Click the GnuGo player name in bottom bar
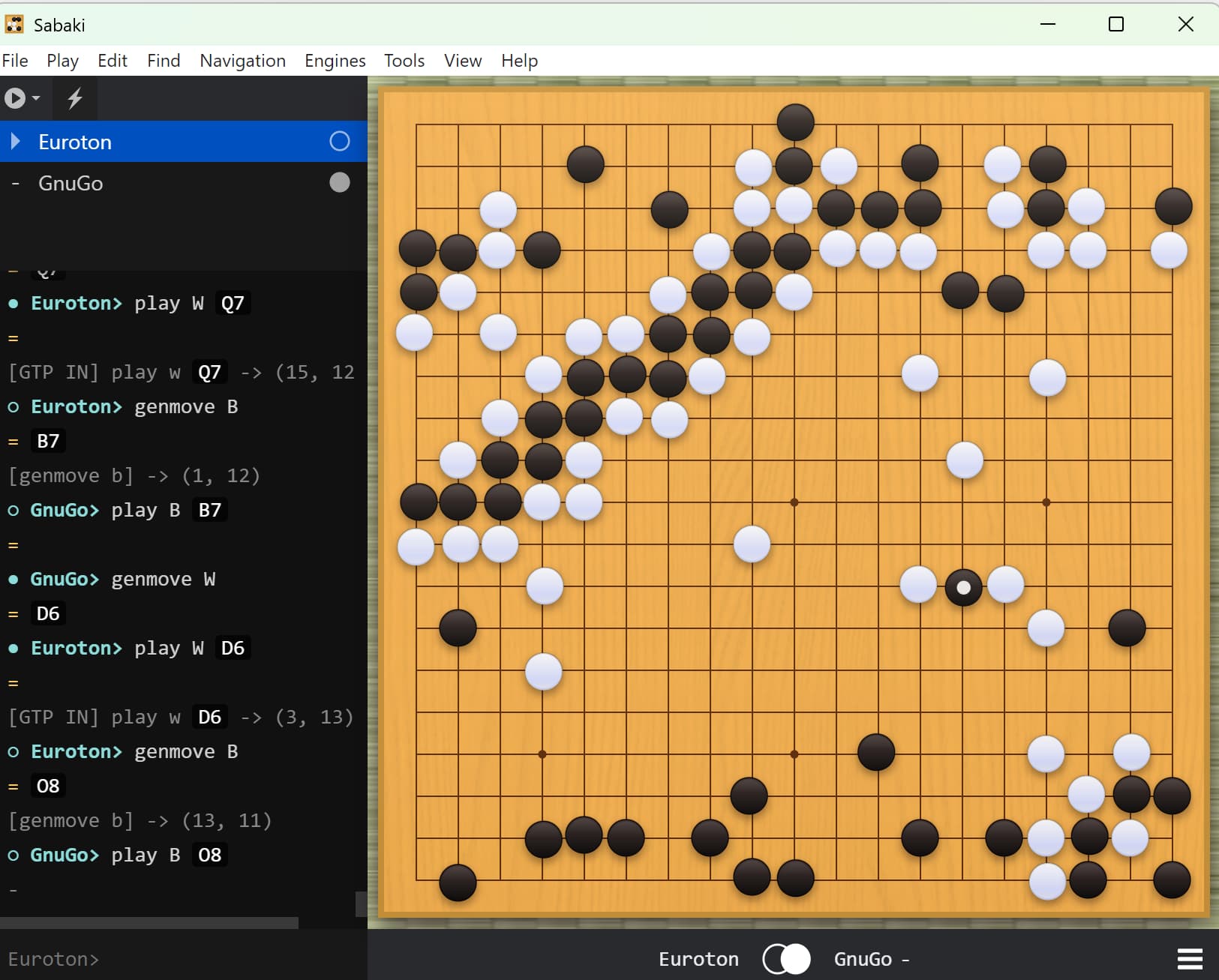Image resolution: width=1219 pixels, height=980 pixels. click(x=863, y=959)
